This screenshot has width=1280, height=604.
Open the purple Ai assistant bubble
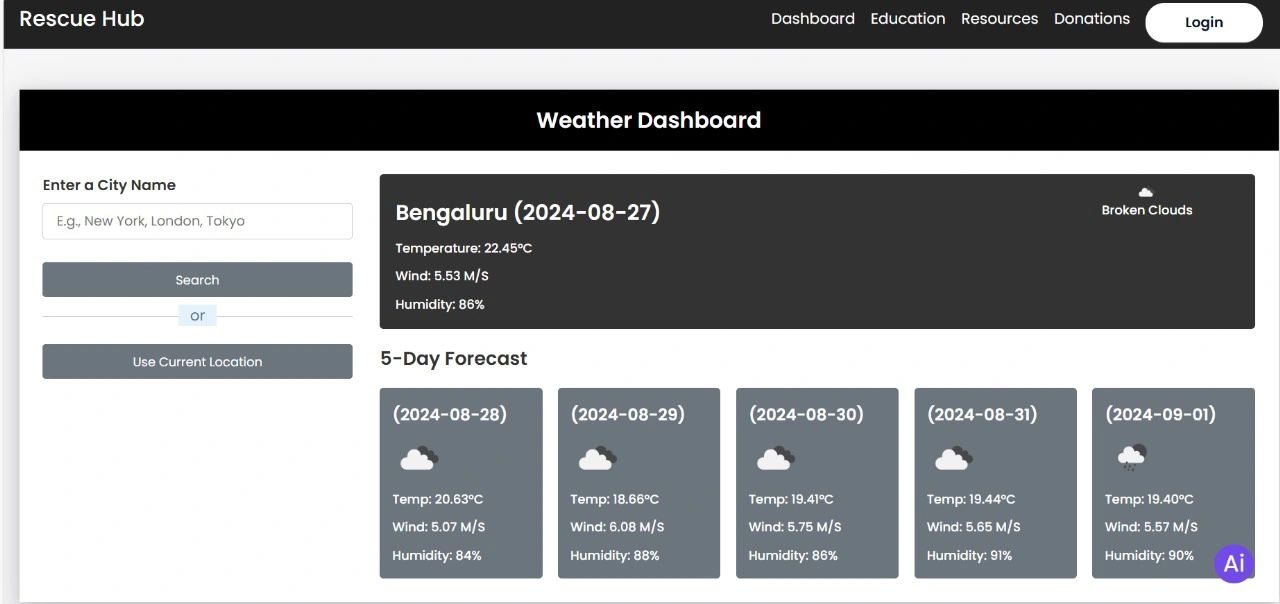1234,563
